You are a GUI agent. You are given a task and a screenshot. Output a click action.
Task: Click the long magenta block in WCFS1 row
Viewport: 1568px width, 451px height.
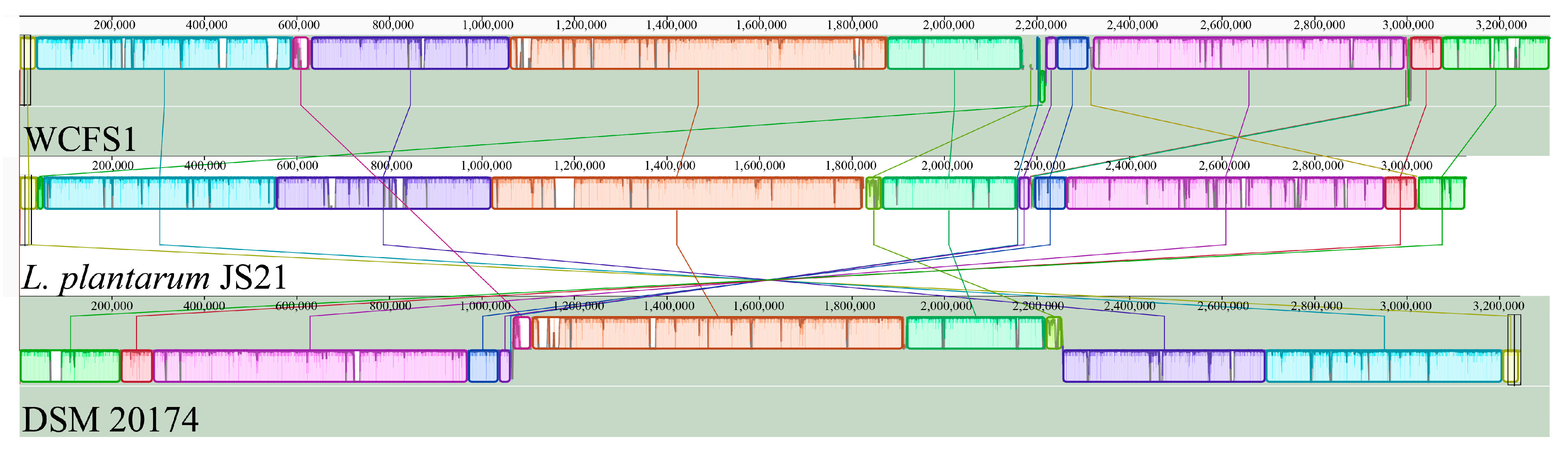1249,54
